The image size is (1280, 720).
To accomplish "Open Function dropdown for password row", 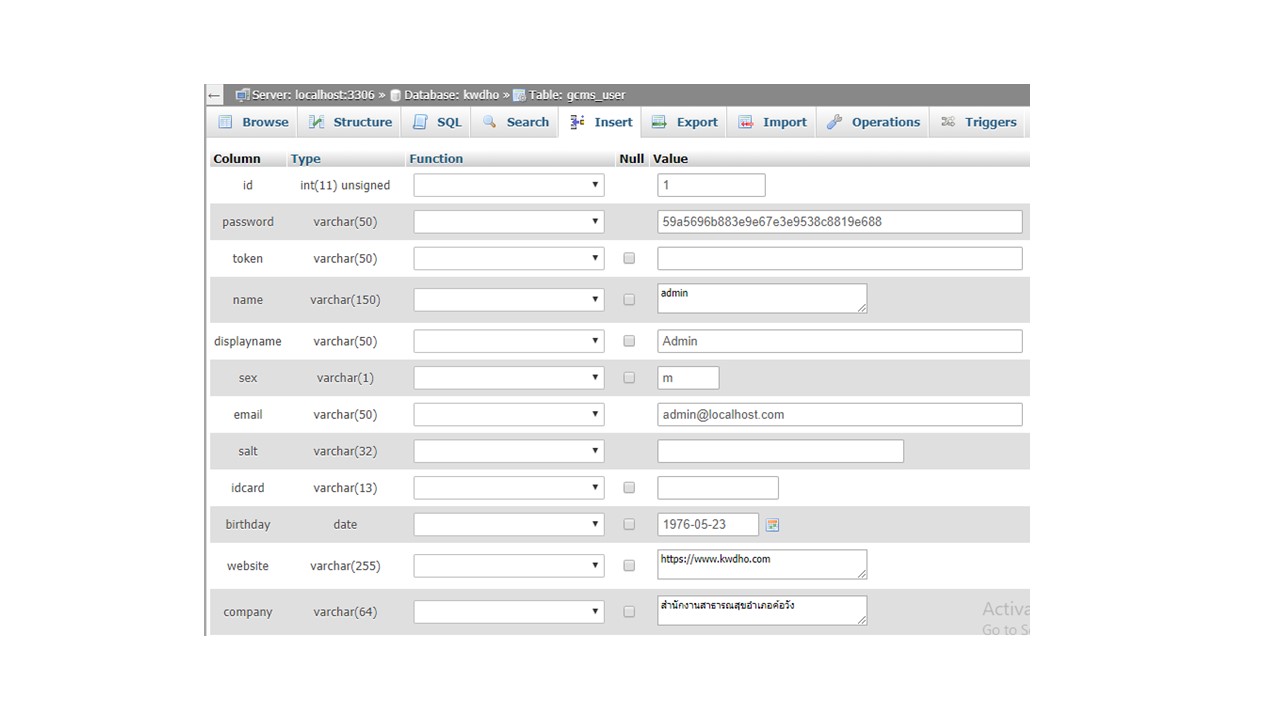I will (x=509, y=221).
